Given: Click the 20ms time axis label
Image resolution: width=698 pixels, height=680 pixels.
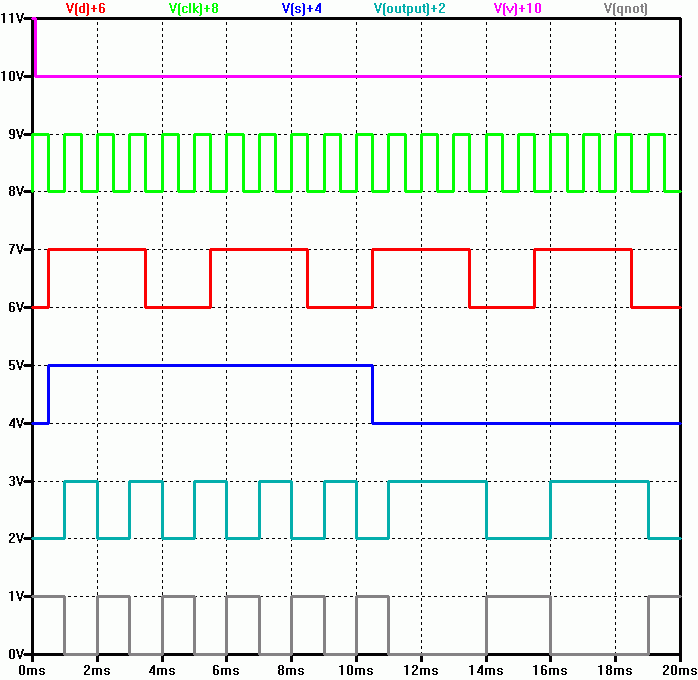Looking at the screenshot, I should click(679, 670).
